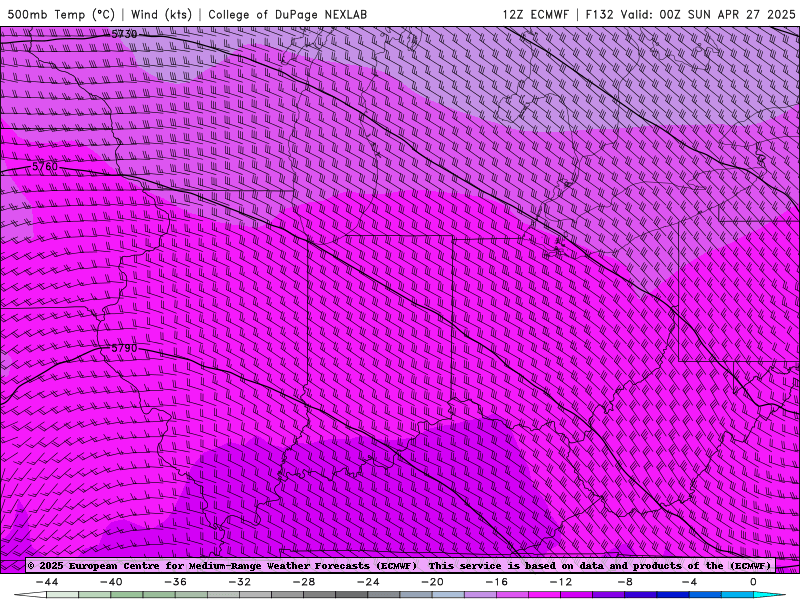The width and height of the screenshot is (800, 600).
Task: Click the "Wind (kts)" header label
Action: pyautogui.click(x=161, y=14)
